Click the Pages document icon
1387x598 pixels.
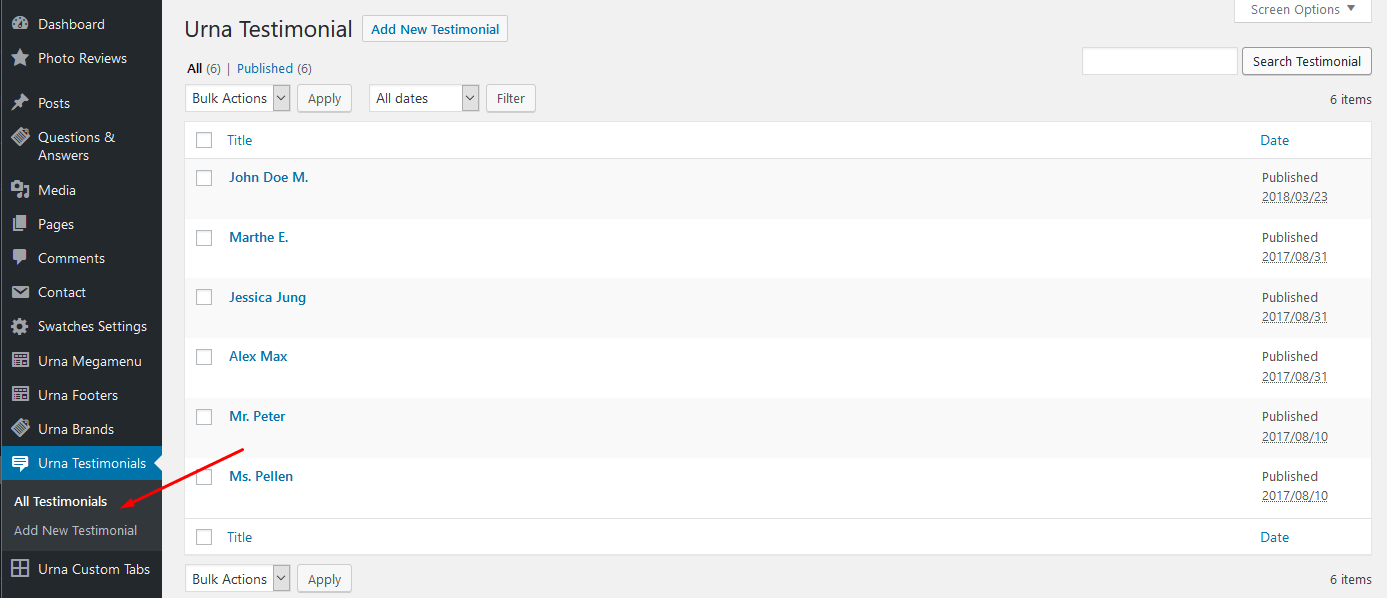(x=20, y=224)
